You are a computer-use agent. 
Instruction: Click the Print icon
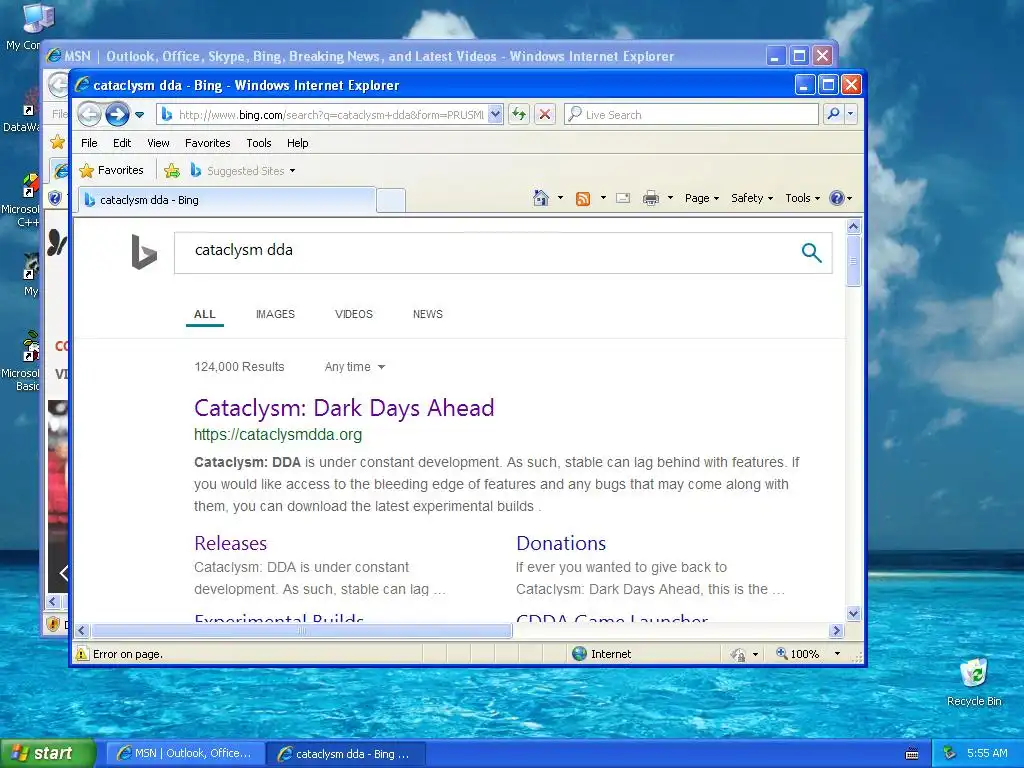[650, 198]
